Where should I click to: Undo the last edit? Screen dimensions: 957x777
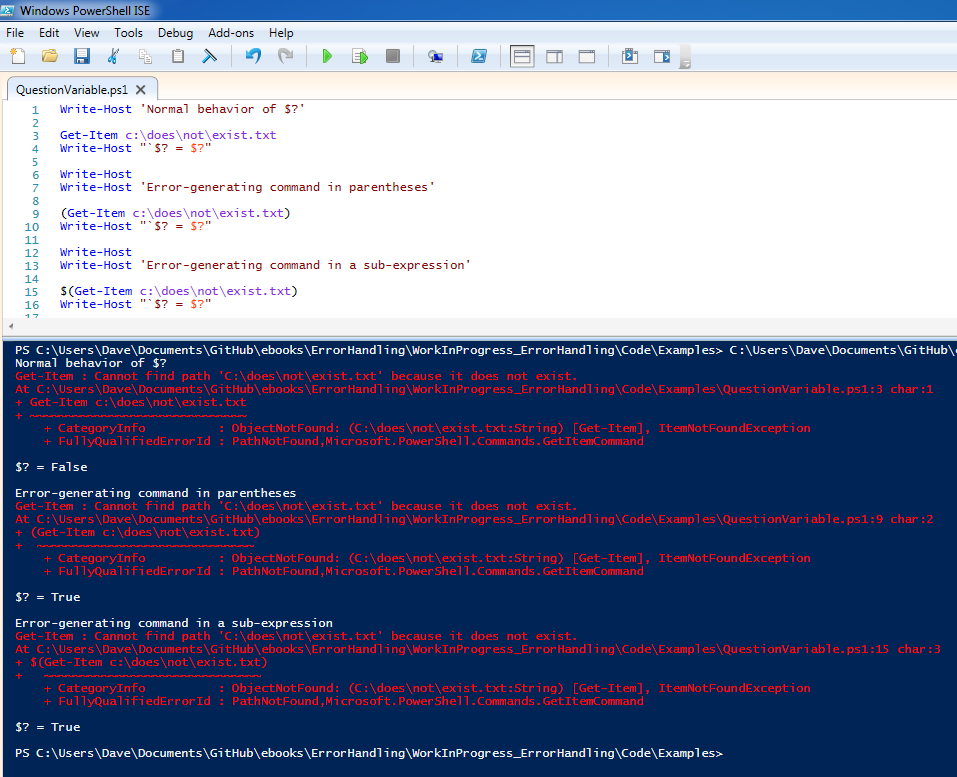tap(253, 56)
